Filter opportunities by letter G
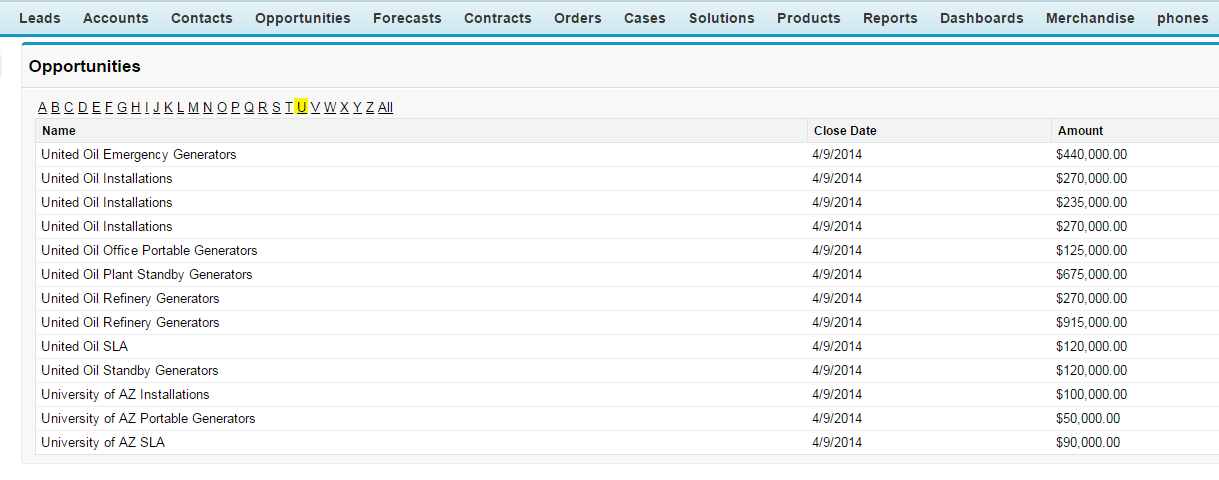This screenshot has height=480, width=1219. coord(122,107)
